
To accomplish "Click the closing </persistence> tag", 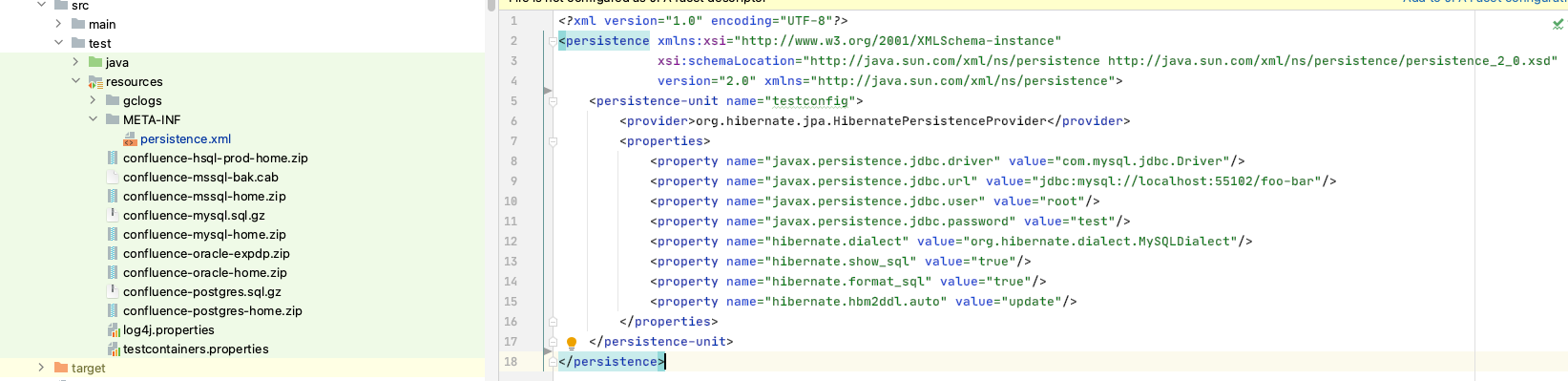I will point(612,362).
